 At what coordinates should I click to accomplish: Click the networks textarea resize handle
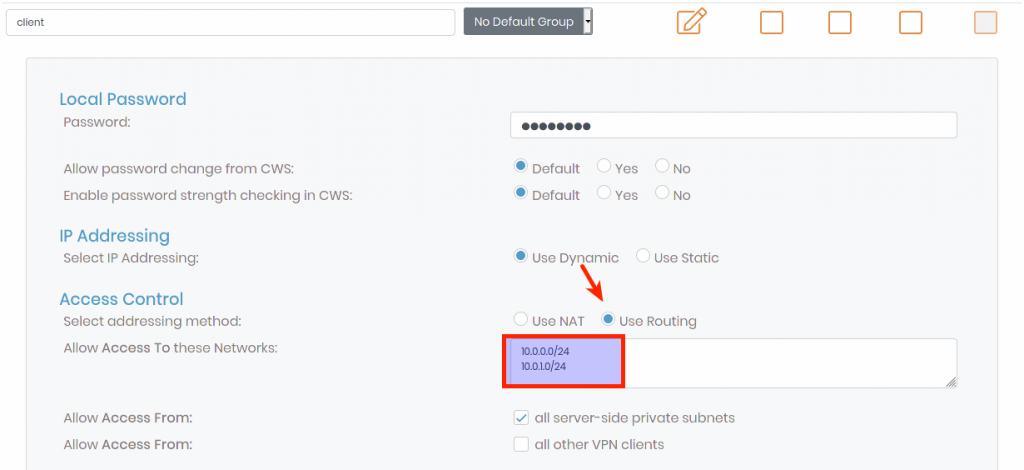pos(951,382)
